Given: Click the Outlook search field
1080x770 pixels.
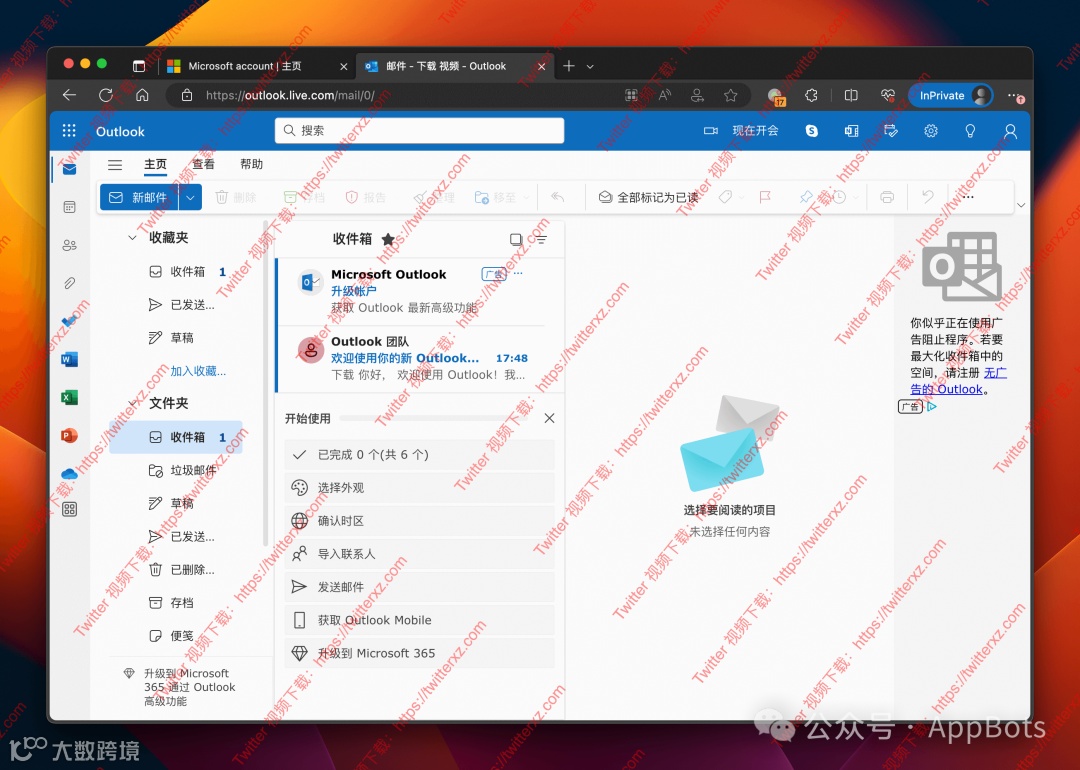Looking at the screenshot, I should (419, 131).
